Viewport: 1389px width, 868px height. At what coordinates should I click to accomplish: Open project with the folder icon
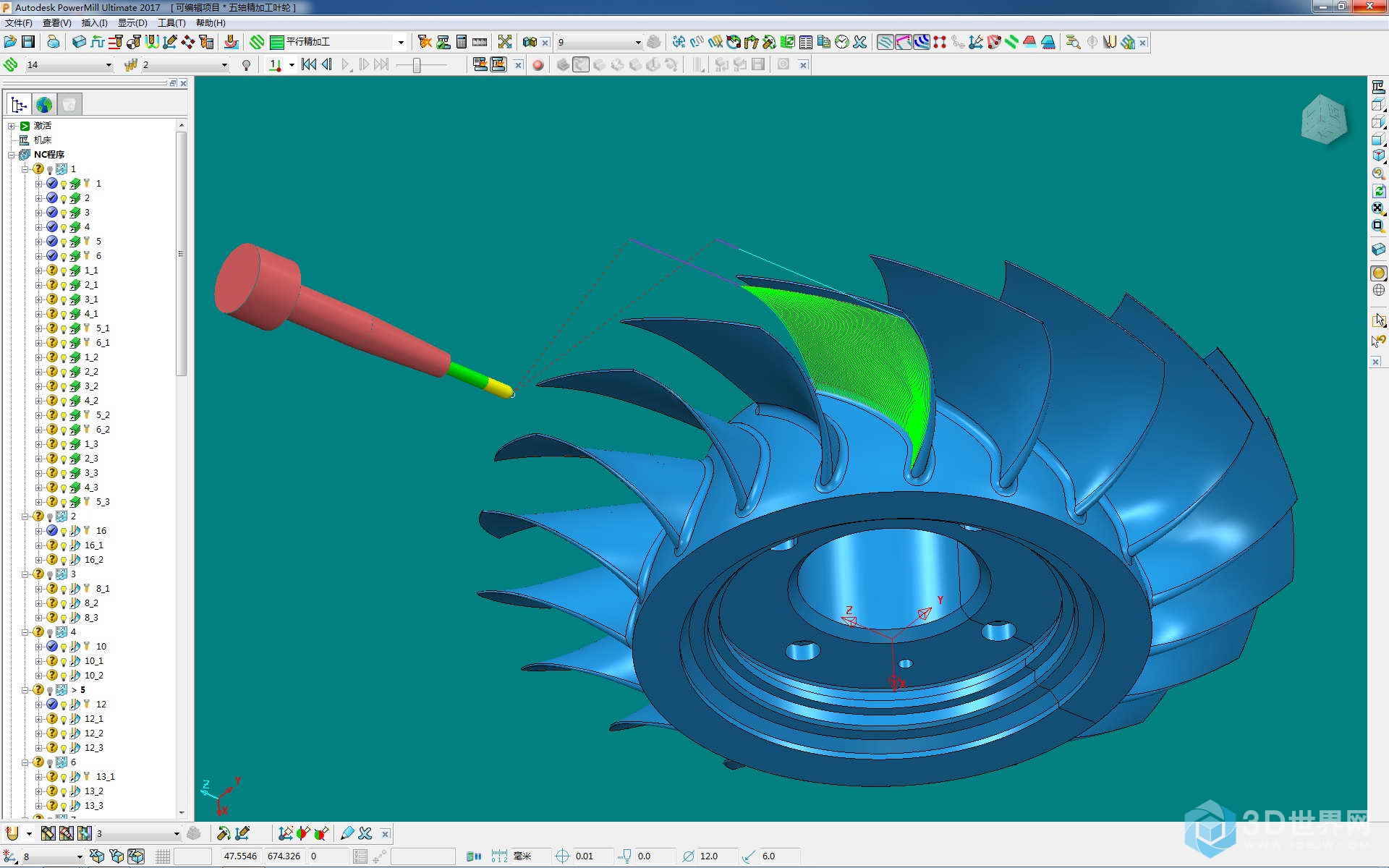[x=10, y=42]
